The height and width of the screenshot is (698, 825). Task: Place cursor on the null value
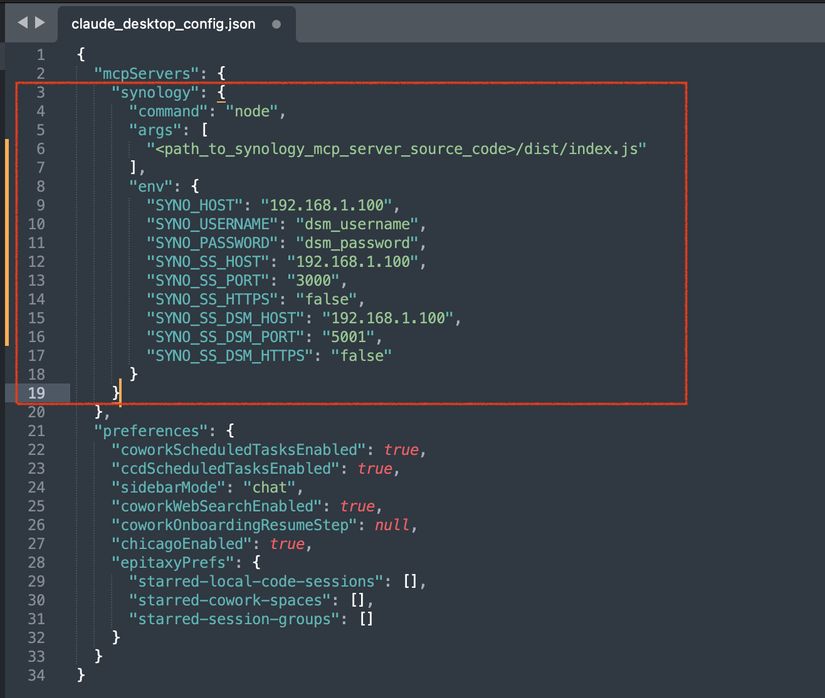(x=392, y=525)
